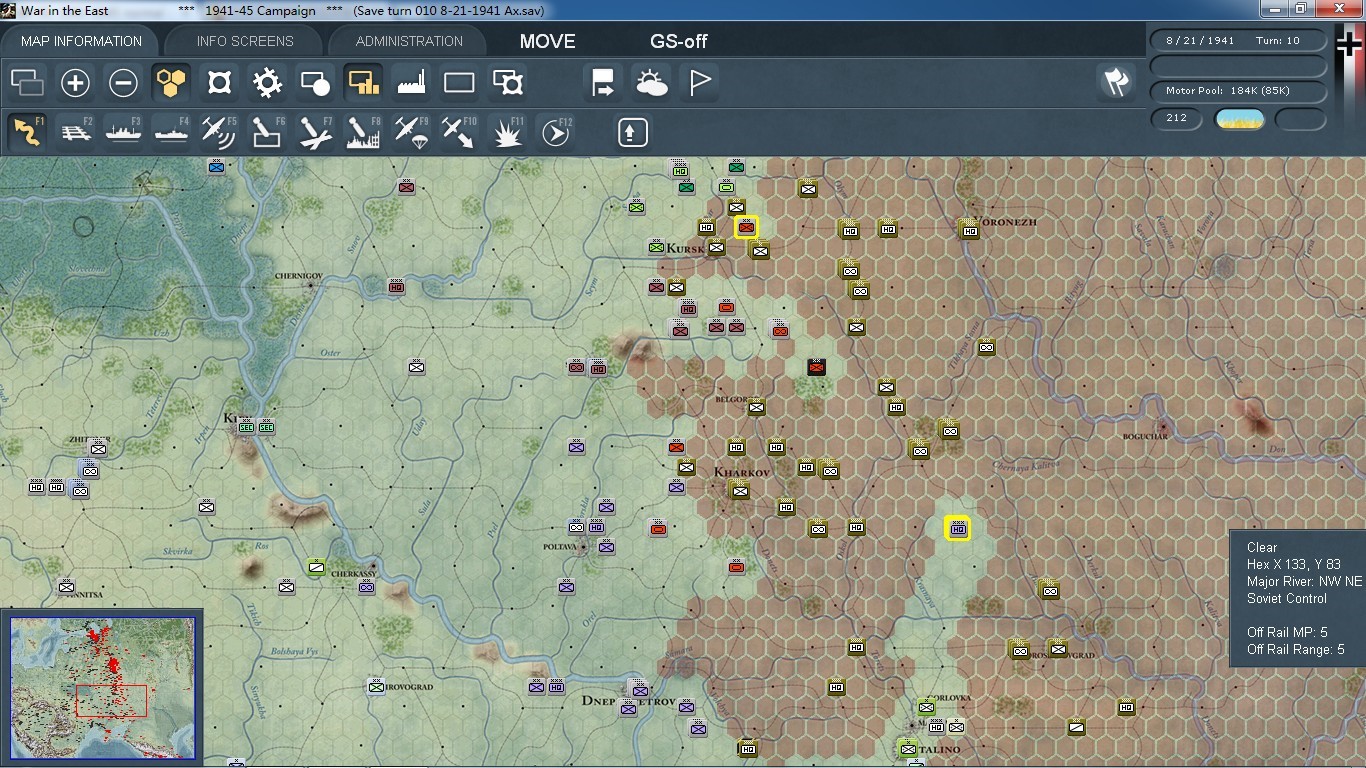Viewport: 1366px width, 768px height.
Task: Toggle the yellow hex grid overlay
Action: click(171, 82)
